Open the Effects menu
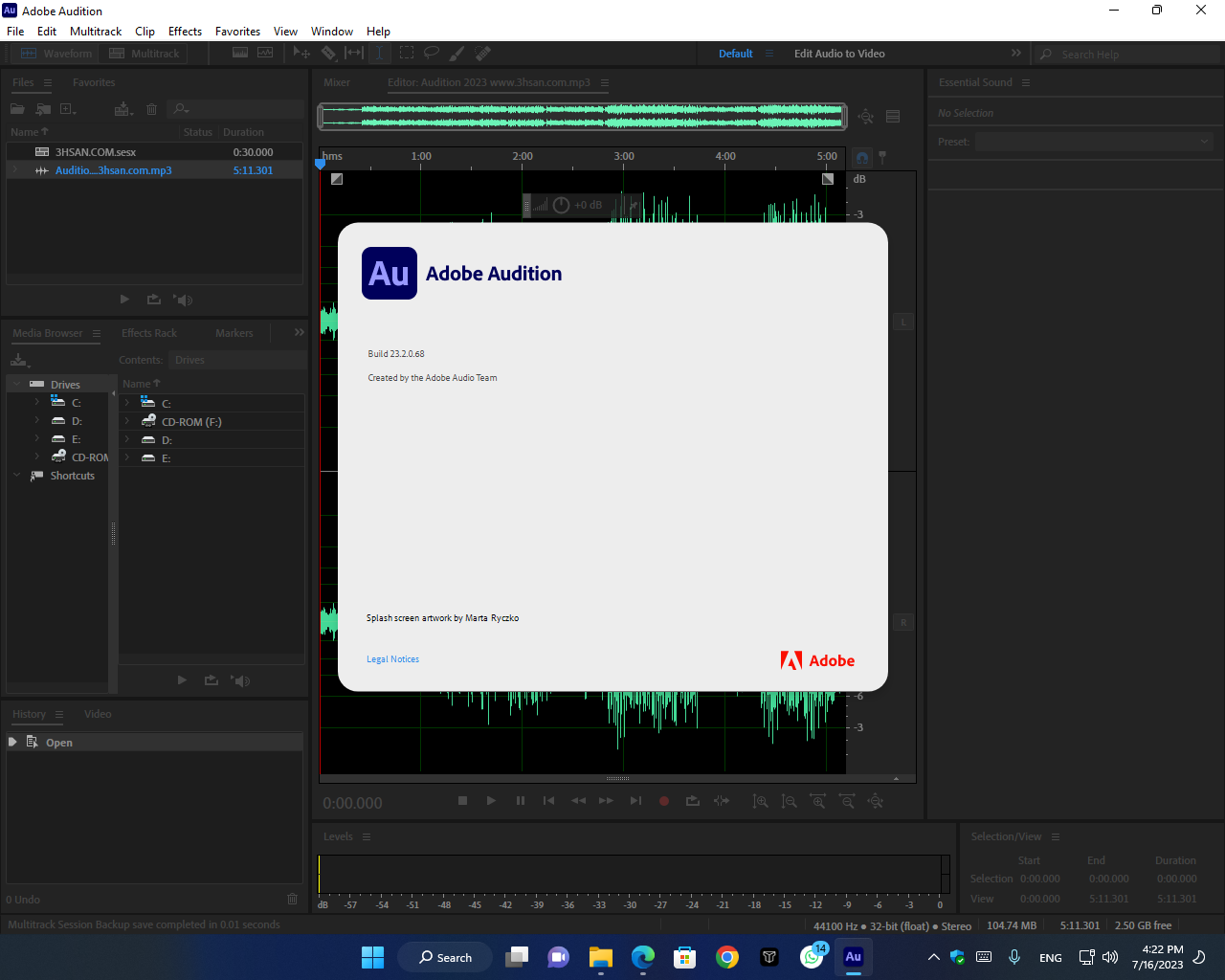Image resolution: width=1225 pixels, height=980 pixels. (x=185, y=32)
